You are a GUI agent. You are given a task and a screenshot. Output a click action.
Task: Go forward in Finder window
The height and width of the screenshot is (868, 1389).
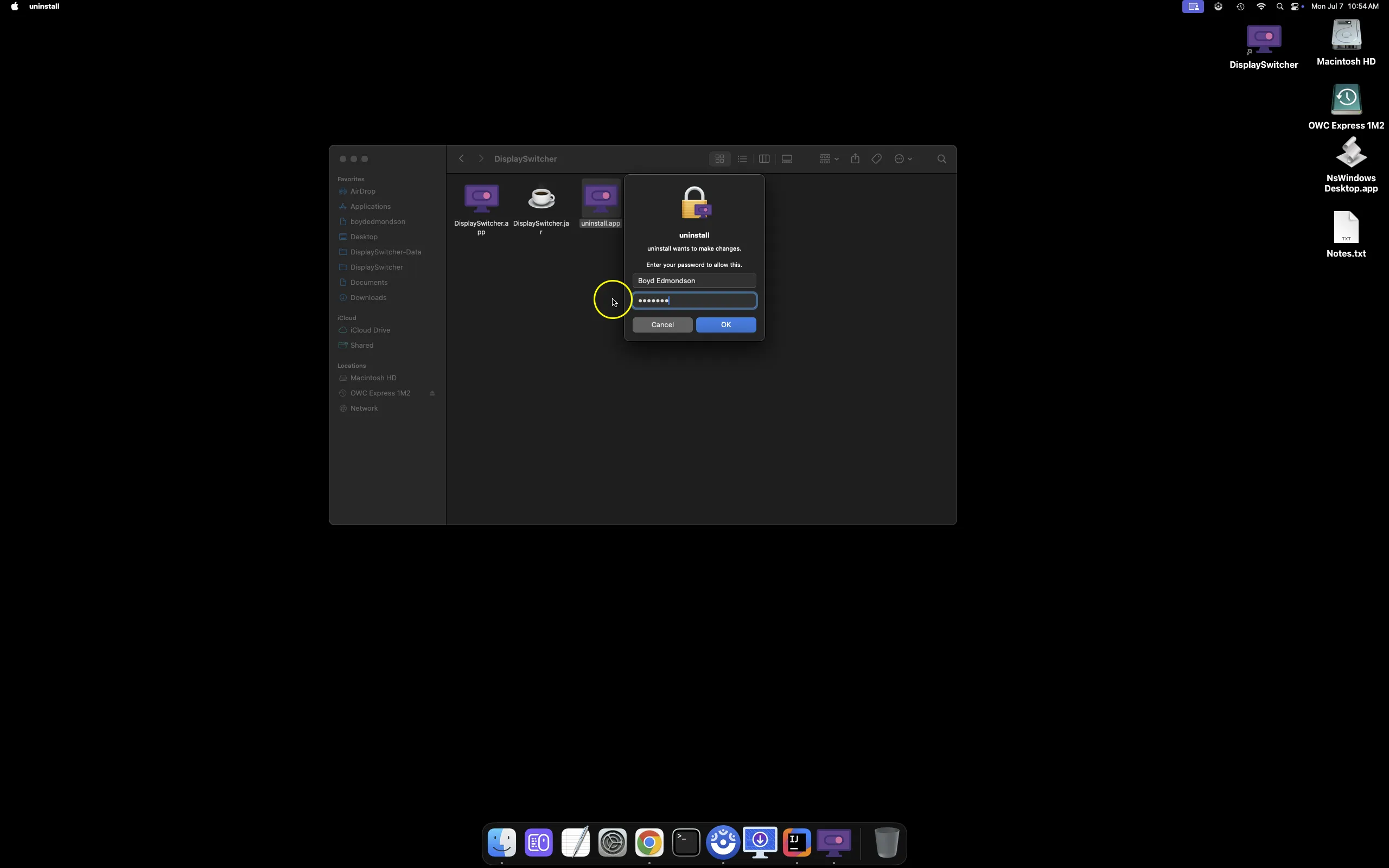click(481, 159)
